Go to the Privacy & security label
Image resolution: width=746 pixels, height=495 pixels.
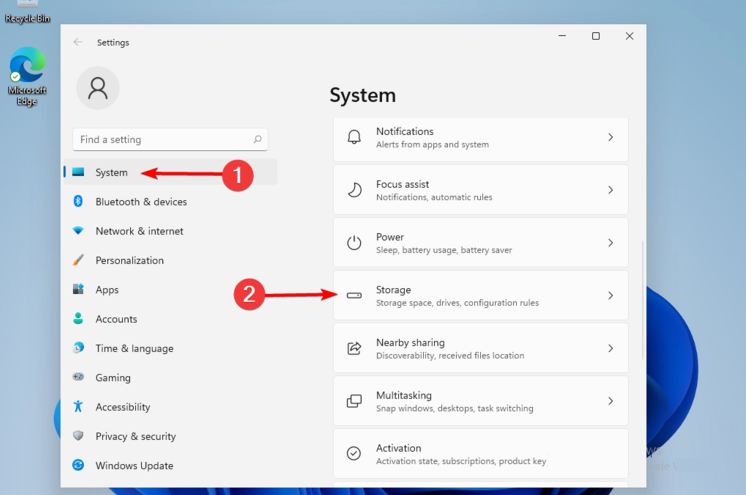pyautogui.click(x=136, y=436)
